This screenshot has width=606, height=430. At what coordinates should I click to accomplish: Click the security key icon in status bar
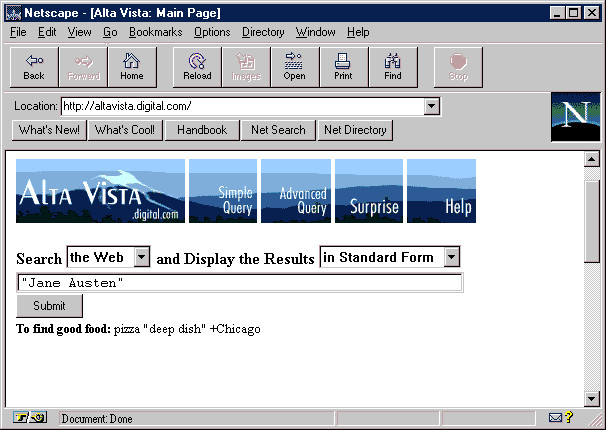point(30,418)
